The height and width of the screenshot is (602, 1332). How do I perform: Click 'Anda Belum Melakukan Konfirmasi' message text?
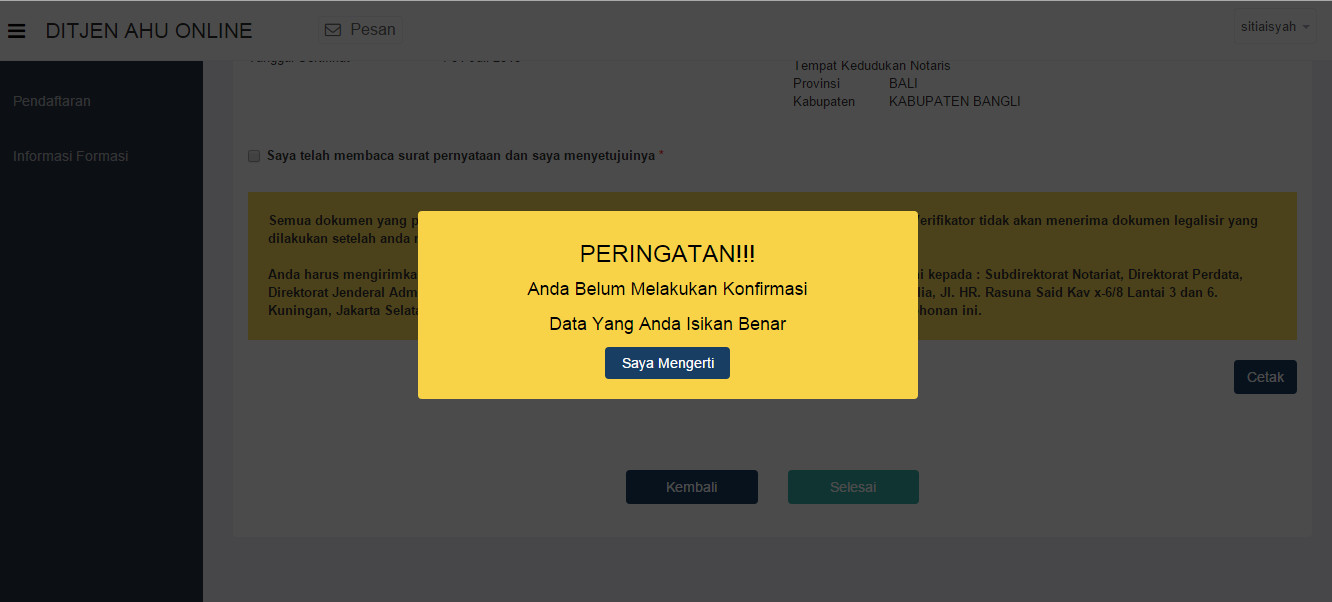coord(667,289)
